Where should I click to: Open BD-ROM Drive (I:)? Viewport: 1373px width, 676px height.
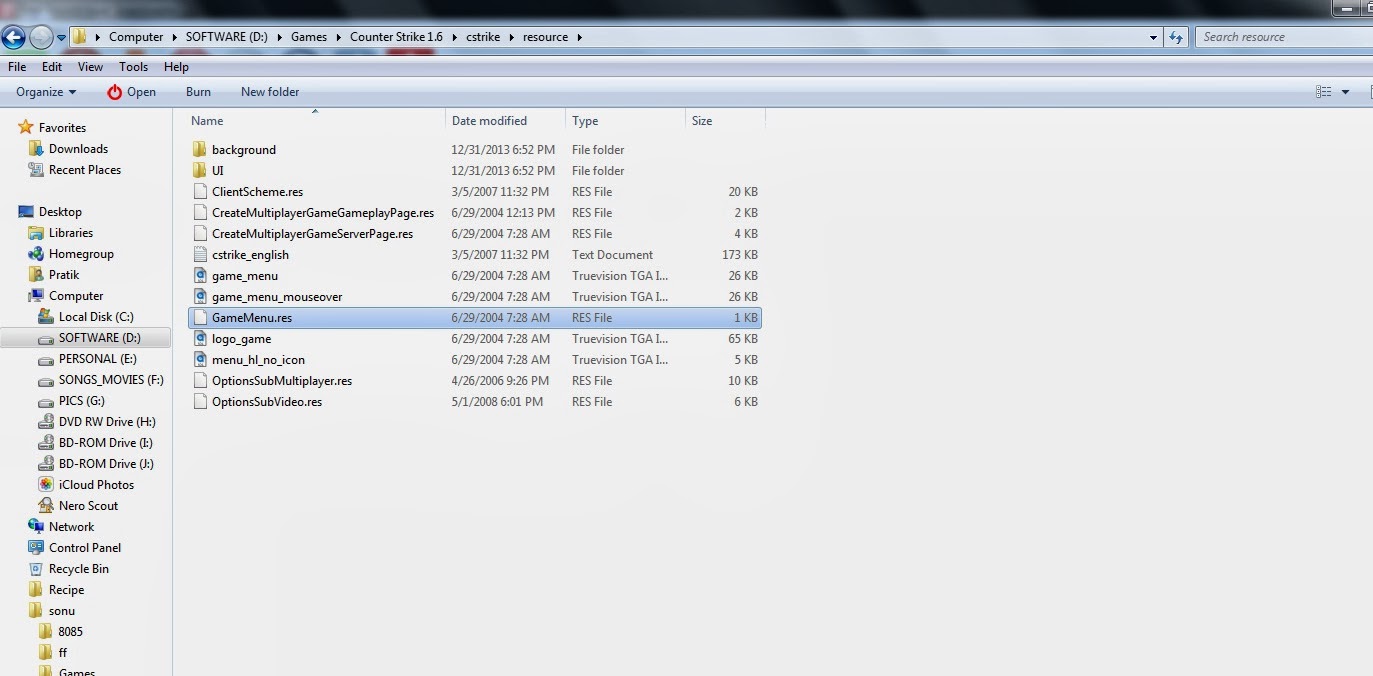tap(105, 443)
